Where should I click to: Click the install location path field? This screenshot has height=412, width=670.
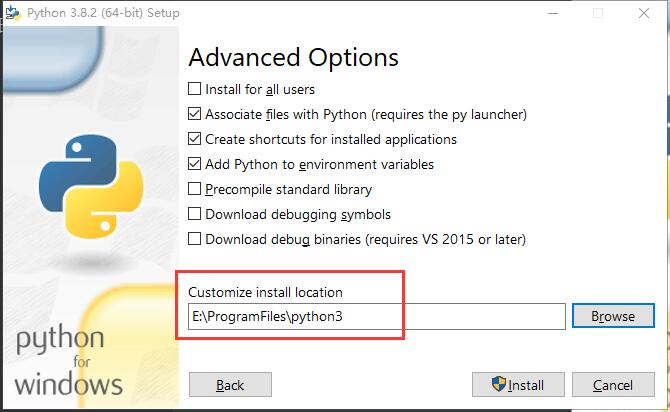click(376, 317)
